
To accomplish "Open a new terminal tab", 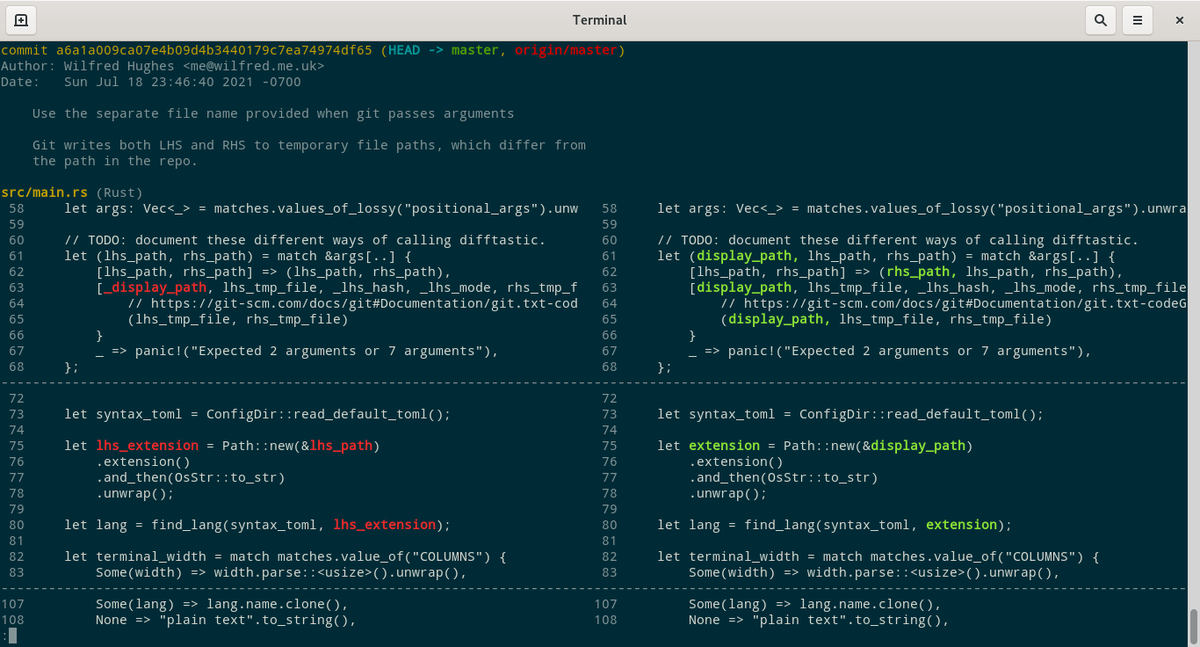I will pos(20,20).
